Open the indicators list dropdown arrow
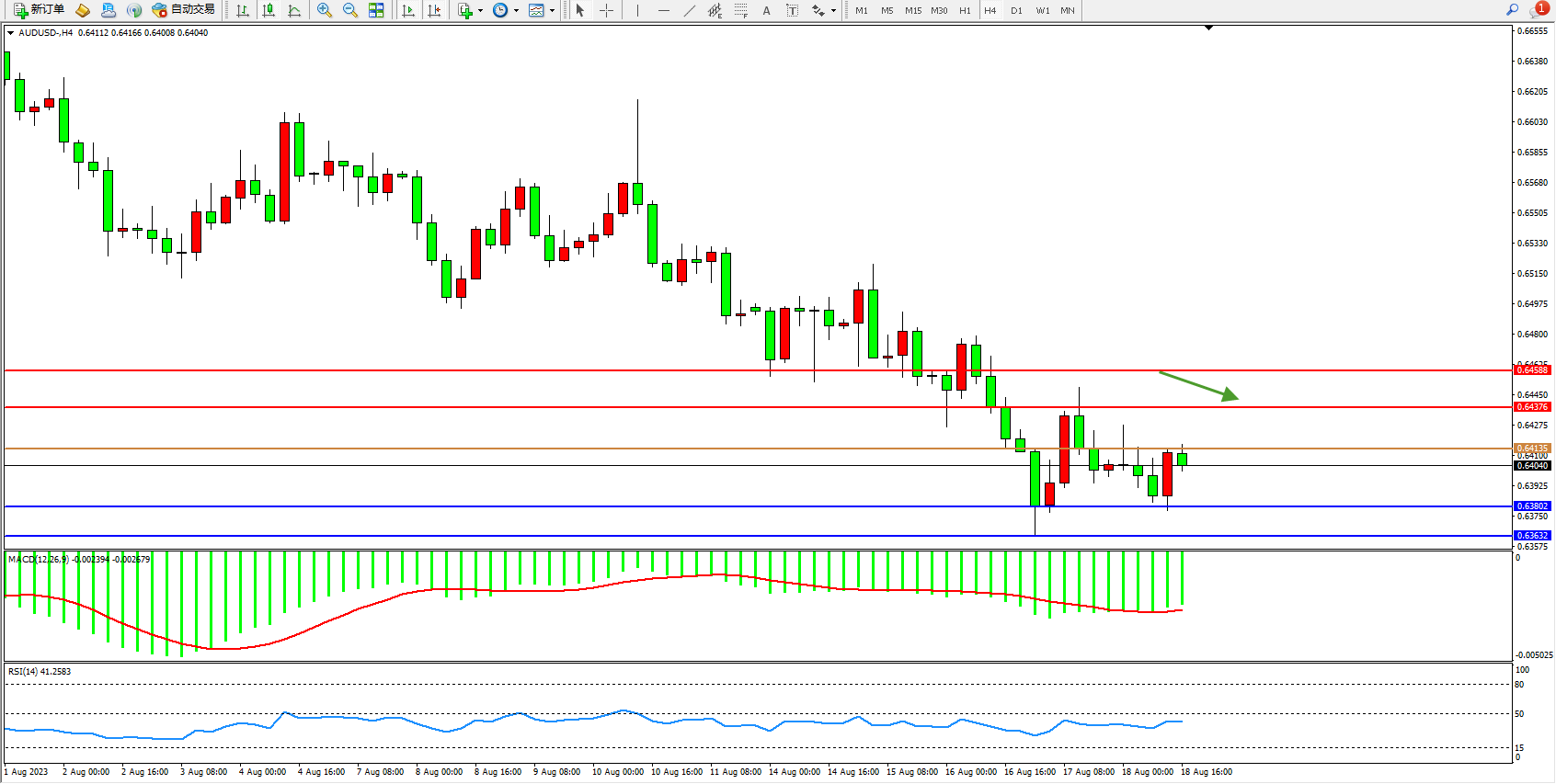Viewport: 1556px width, 784px height. [480, 11]
